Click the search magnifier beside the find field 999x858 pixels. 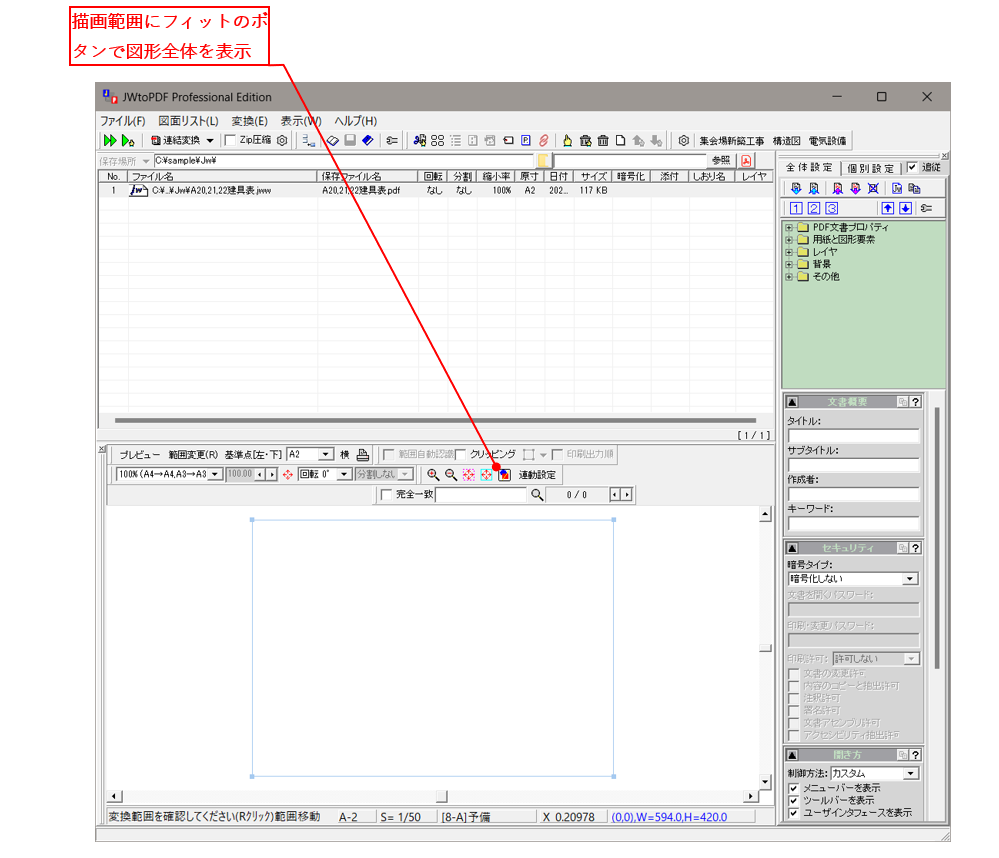point(538,495)
